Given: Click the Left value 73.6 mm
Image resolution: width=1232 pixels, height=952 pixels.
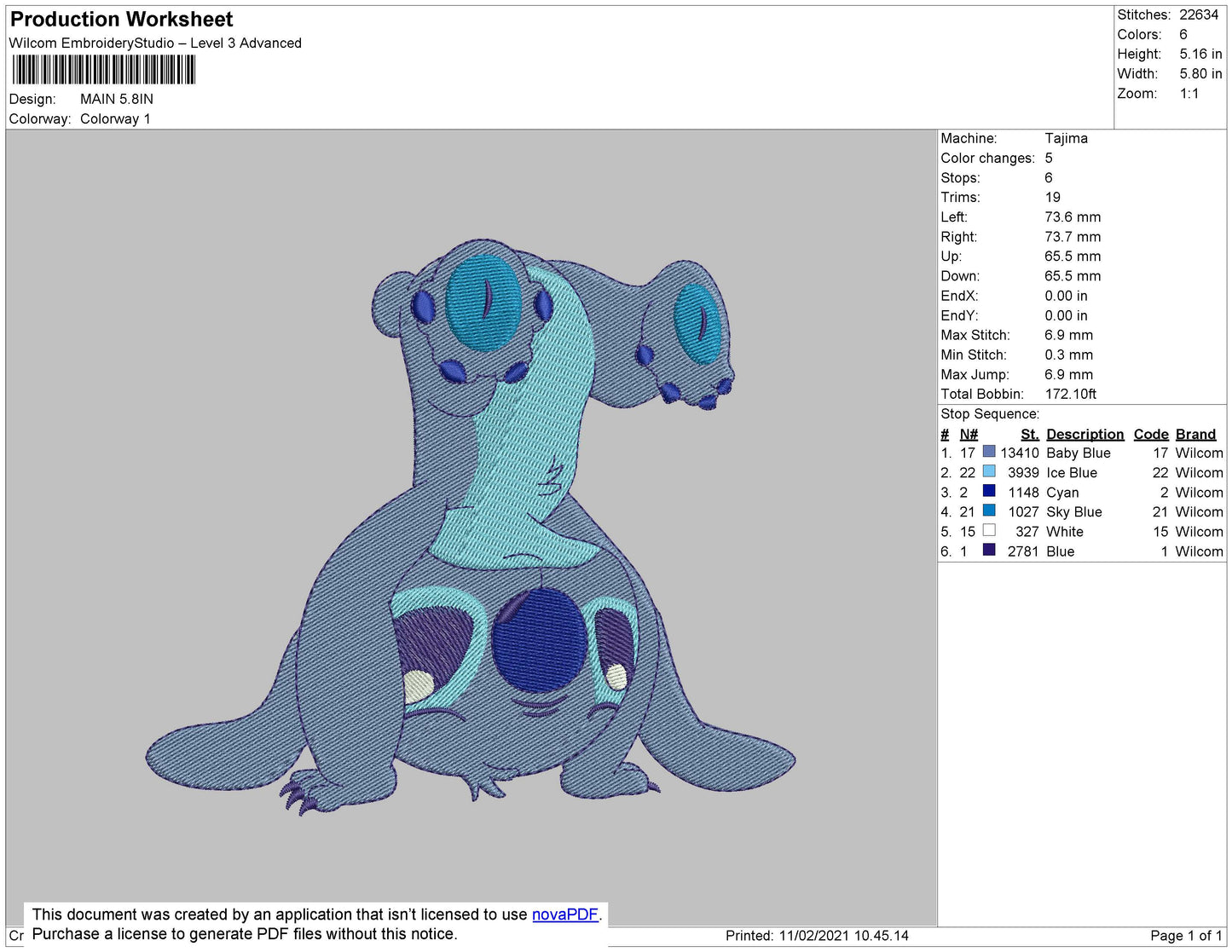Looking at the screenshot, I should pyautogui.click(x=1073, y=217).
